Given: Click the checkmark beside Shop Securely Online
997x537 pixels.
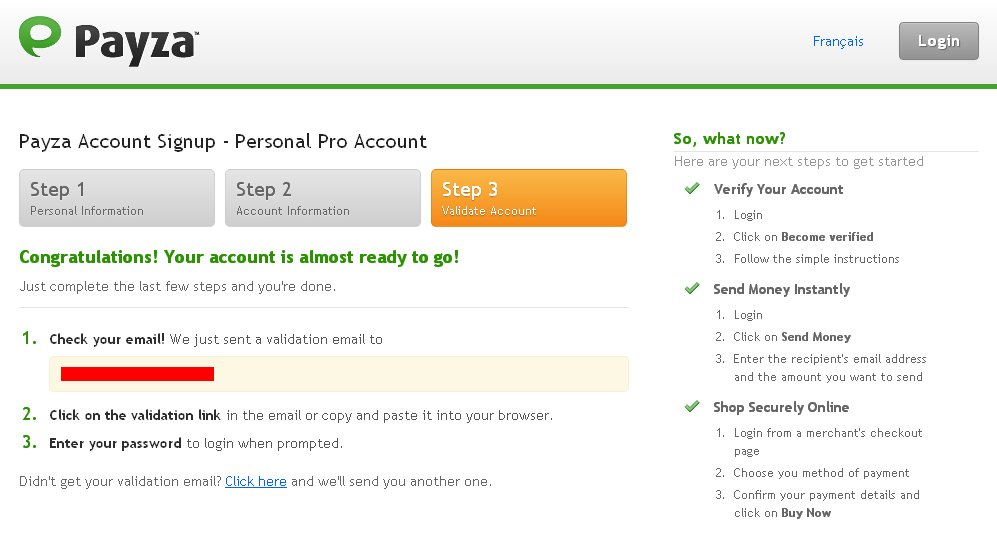Looking at the screenshot, I should [691, 406].
